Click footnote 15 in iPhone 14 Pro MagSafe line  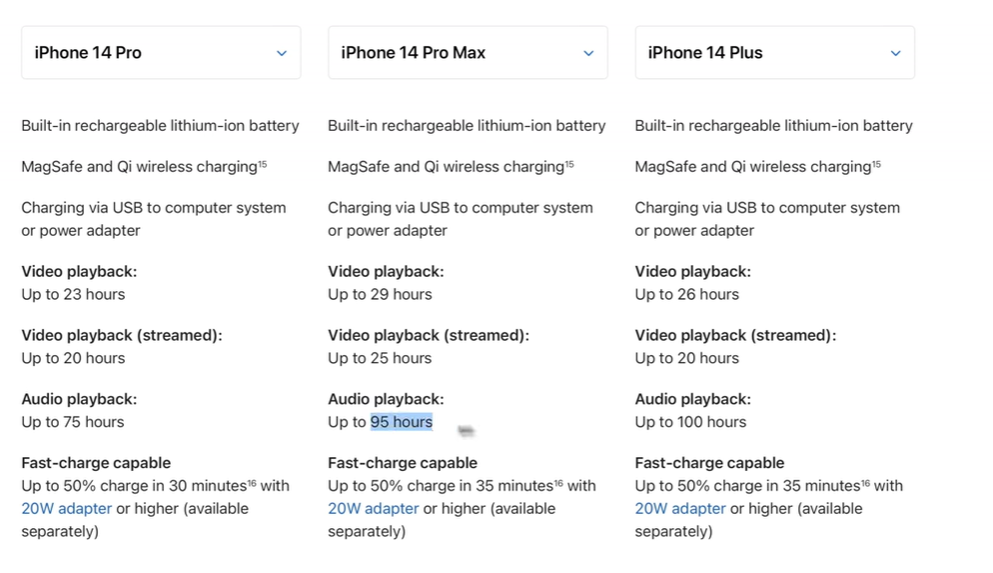pyautogui.click(x=262, y=164)
